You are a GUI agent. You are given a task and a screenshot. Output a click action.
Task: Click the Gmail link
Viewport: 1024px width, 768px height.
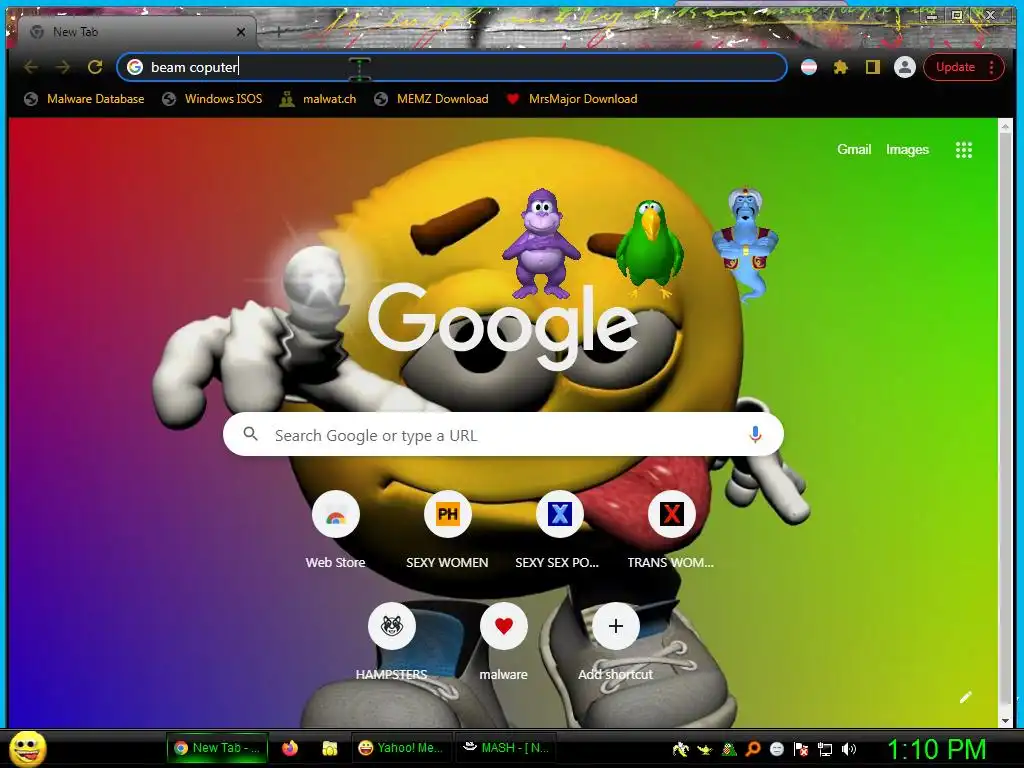coord(854,150)
